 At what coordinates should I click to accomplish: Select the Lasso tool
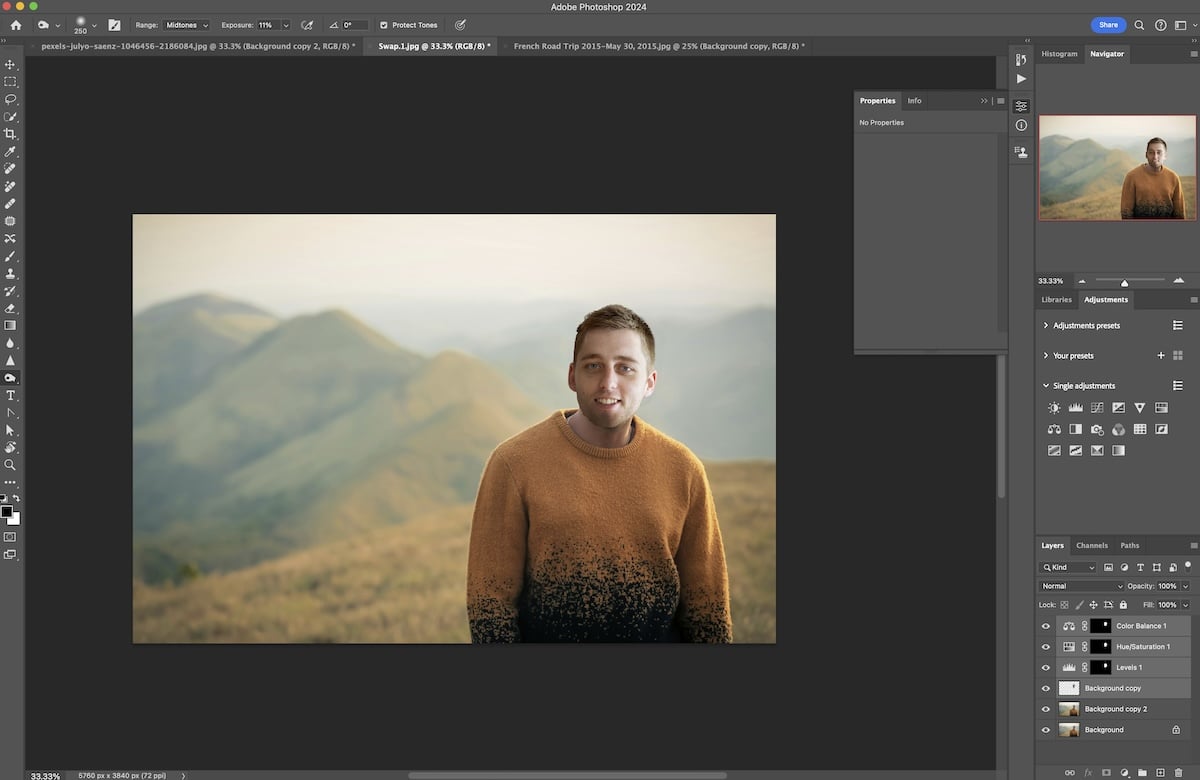11,100
